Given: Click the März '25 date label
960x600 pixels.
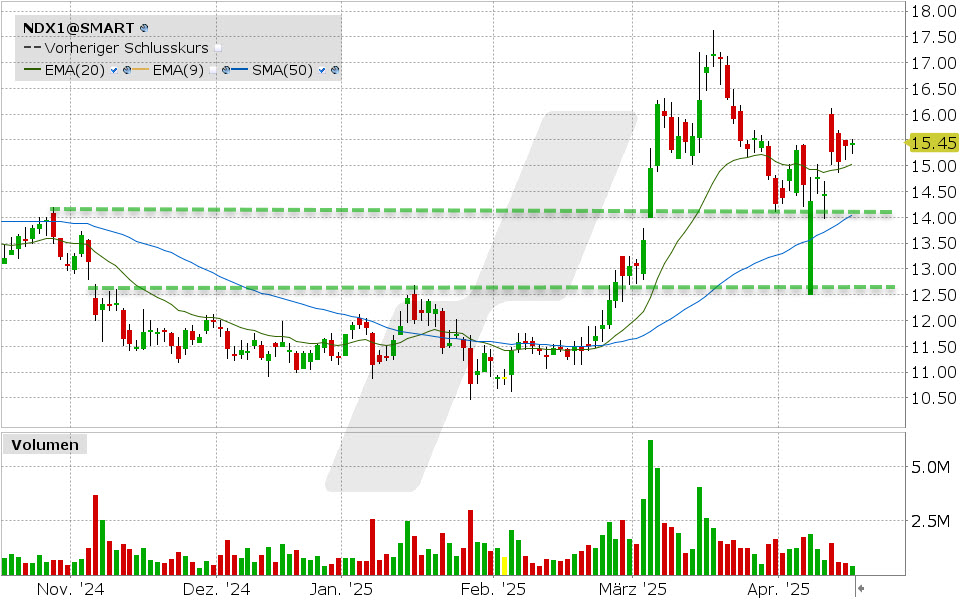Looking at the screenshot, I should (632, 589).
